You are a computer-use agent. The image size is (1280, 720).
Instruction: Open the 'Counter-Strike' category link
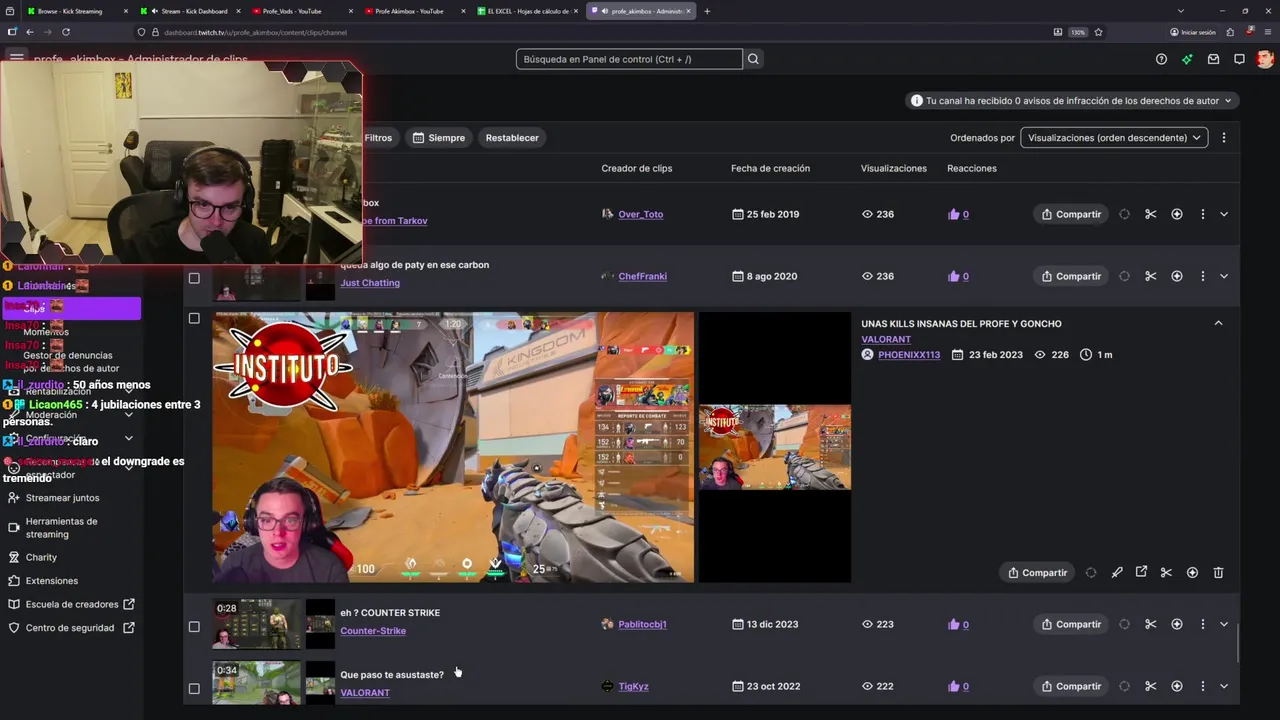point(373,631)
